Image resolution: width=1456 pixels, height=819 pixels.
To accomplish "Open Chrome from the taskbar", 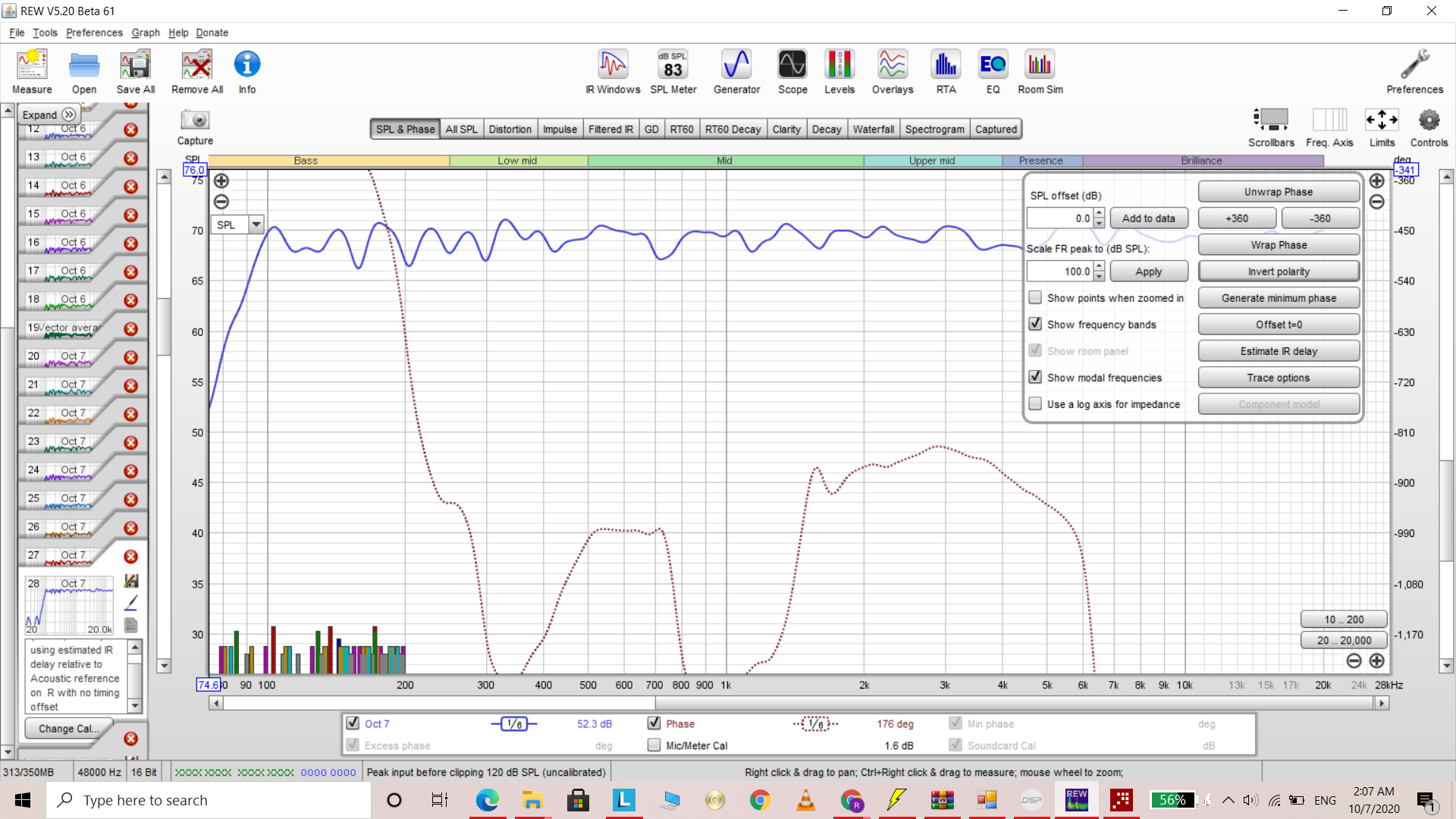I will (760, 800).
